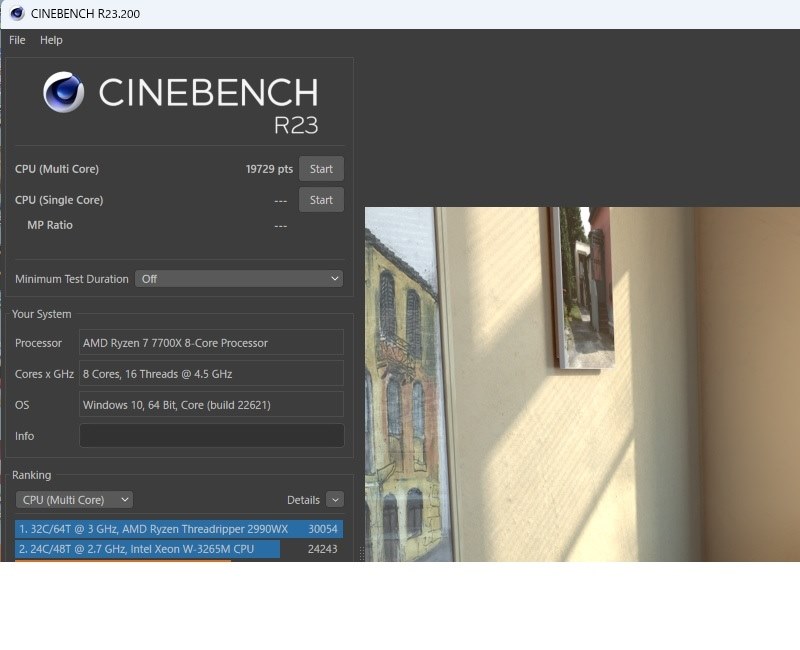This screenshot has width=800, height=650.
Task: Open the File menu
Action: [x=17, y=40]
